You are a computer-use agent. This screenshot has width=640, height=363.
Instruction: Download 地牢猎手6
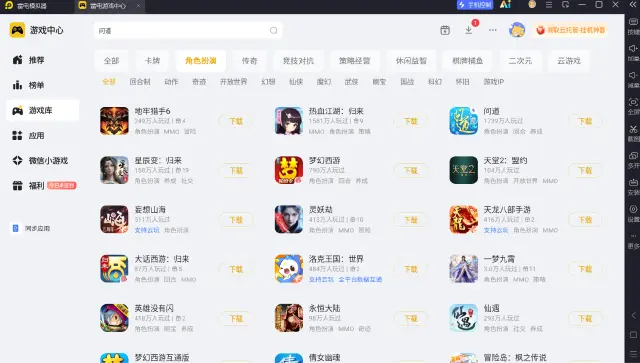[x=236, y=121]
